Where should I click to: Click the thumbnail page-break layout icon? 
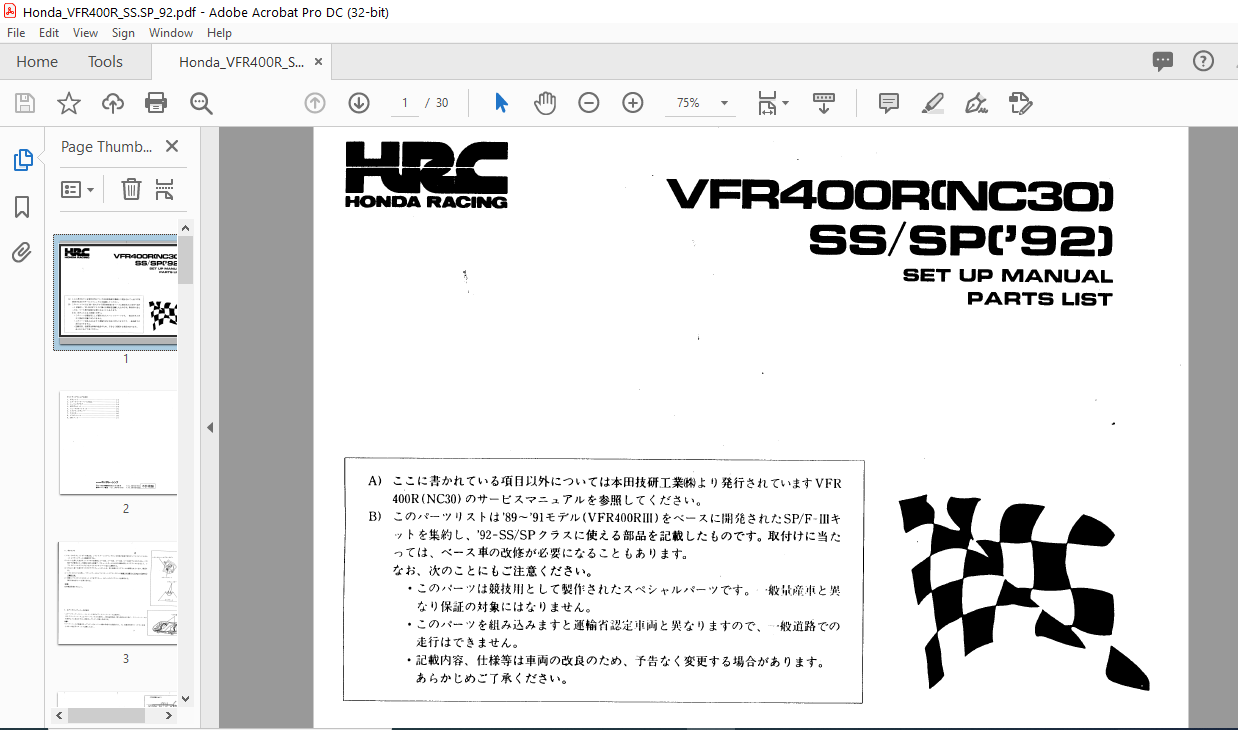point(166,189)
